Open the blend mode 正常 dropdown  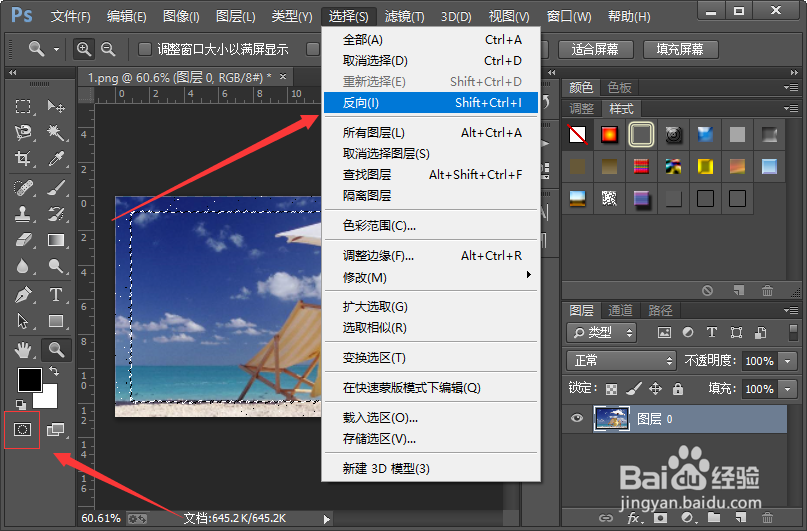[x=621, y=360]
